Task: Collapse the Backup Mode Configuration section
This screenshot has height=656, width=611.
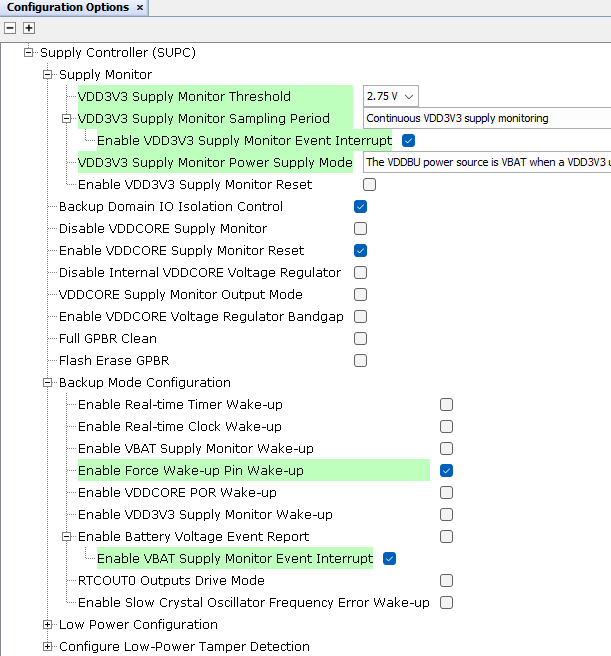Action: 48,382
